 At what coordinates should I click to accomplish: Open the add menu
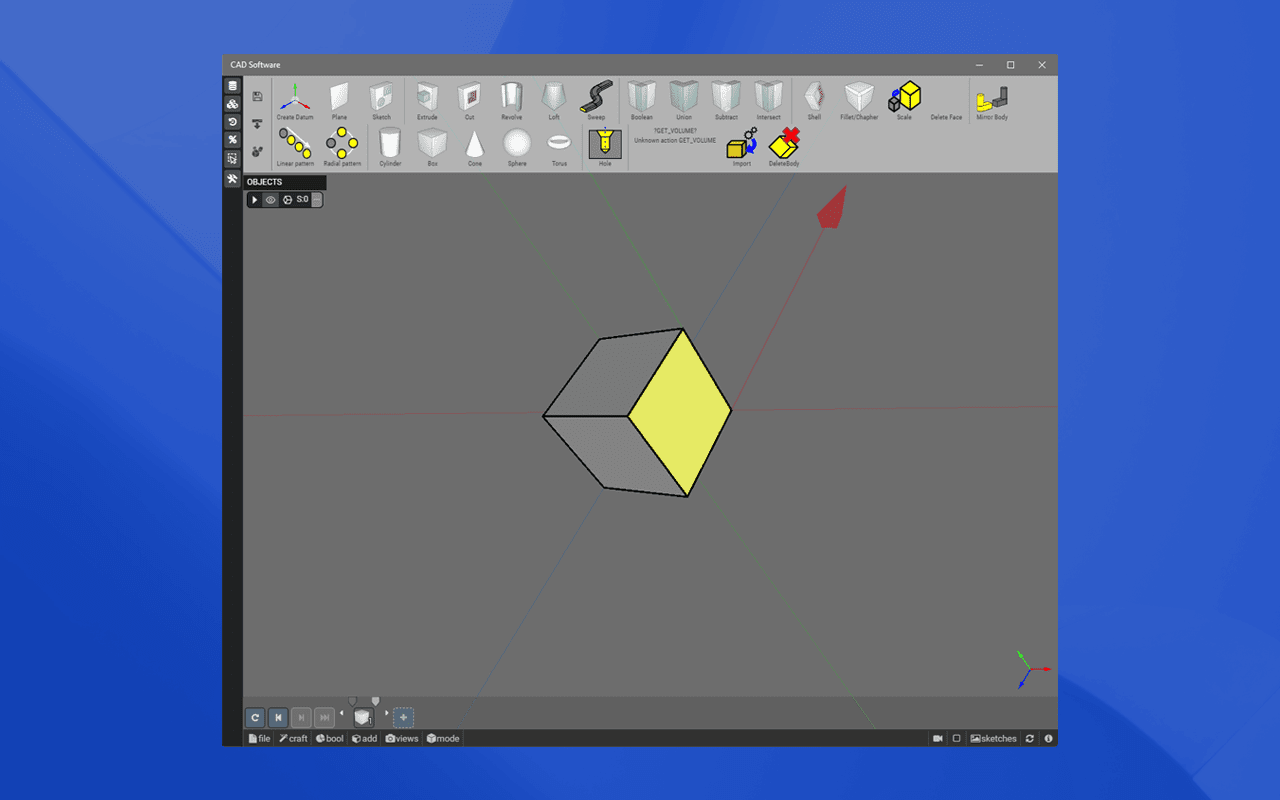tap(364, 738)
